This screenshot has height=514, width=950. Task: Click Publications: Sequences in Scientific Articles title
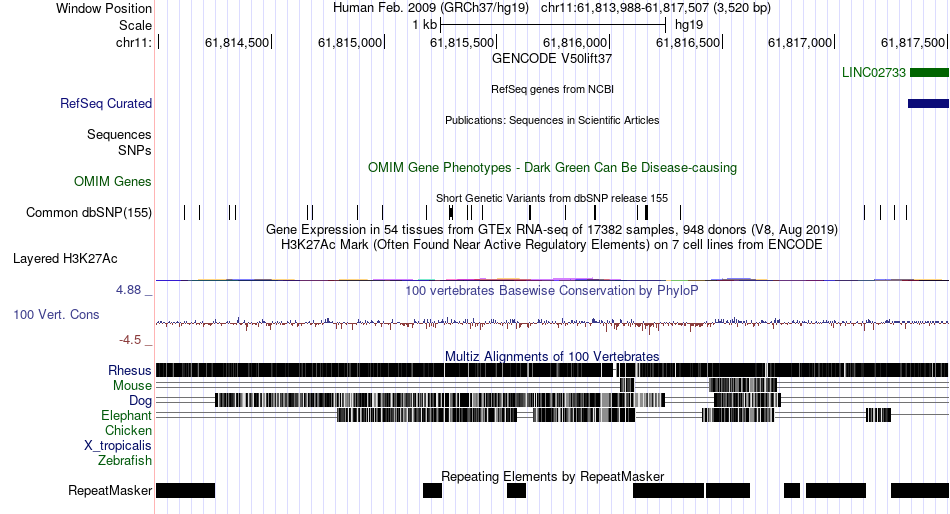point(552,120)
